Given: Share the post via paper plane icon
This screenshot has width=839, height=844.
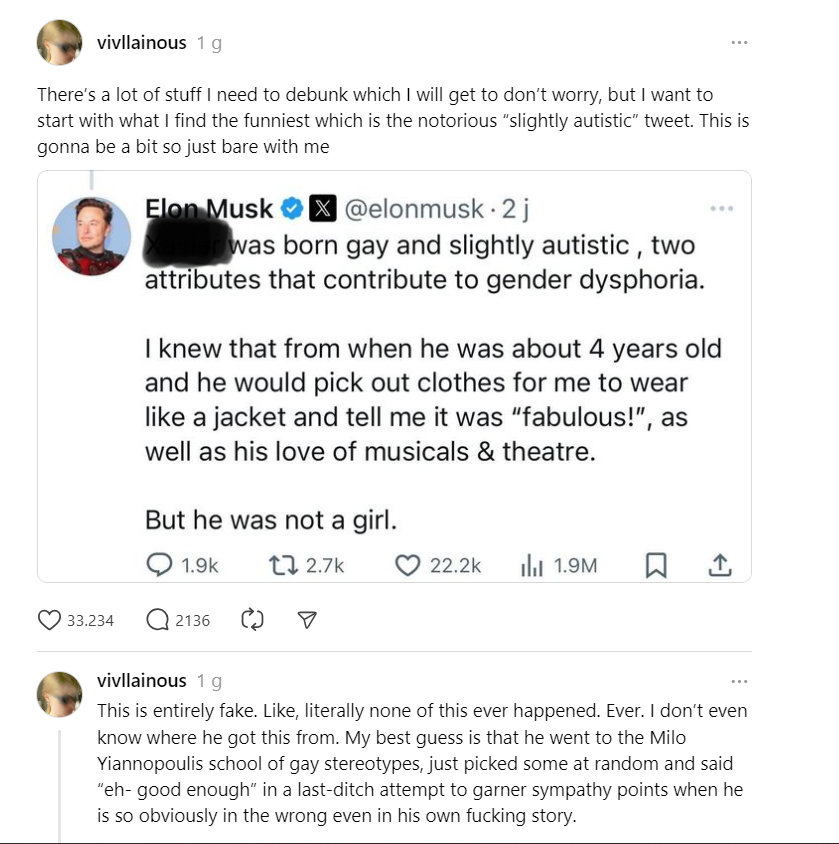Looking at the screenshot, I should pyautogui.click(x=307, y=620).
